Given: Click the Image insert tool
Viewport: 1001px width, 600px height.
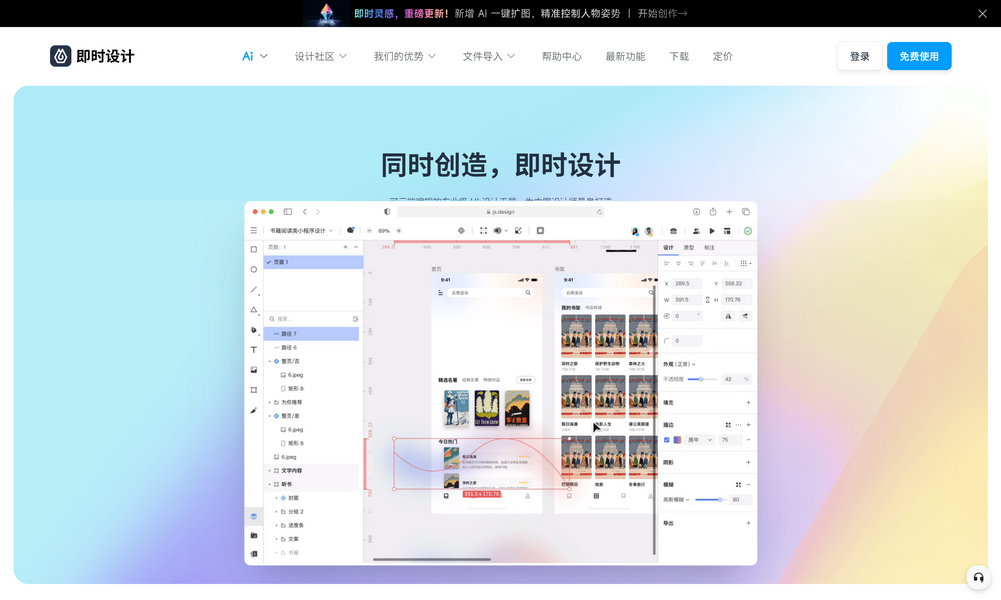Looking at the screenshot, I should coord(254,370).
